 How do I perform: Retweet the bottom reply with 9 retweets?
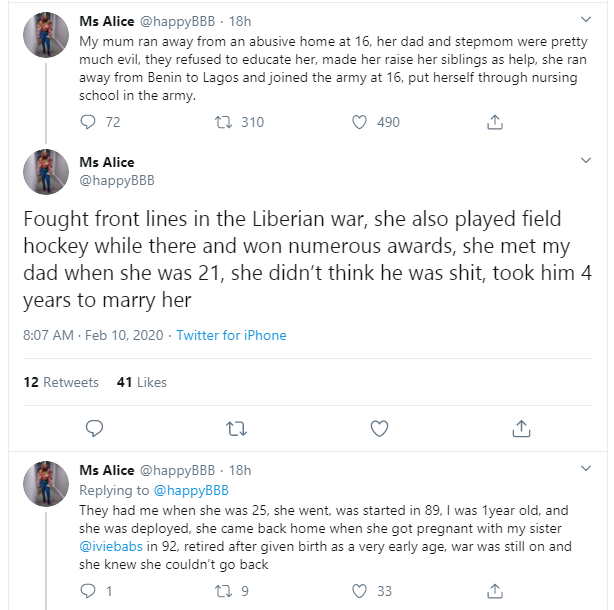[225, 591]
